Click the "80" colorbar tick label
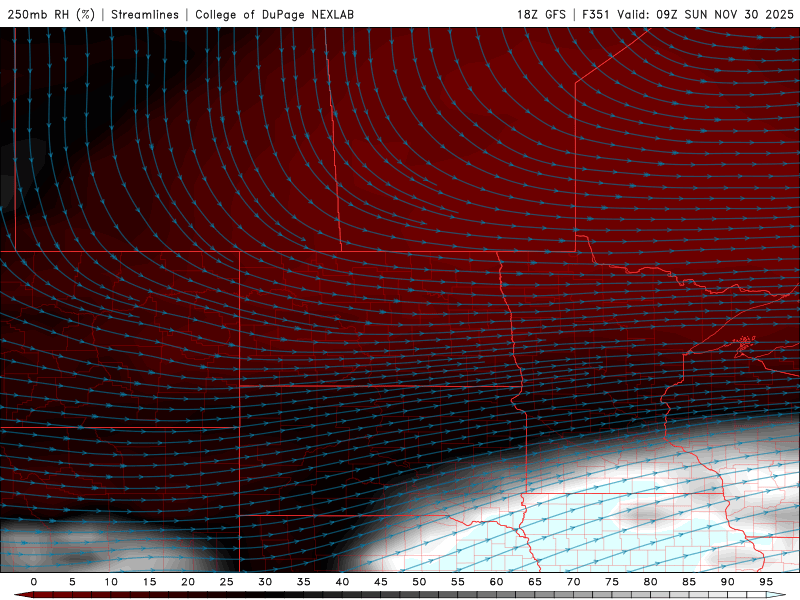The height and width of the screenshot is (600, 800). [x=650, y=582]
